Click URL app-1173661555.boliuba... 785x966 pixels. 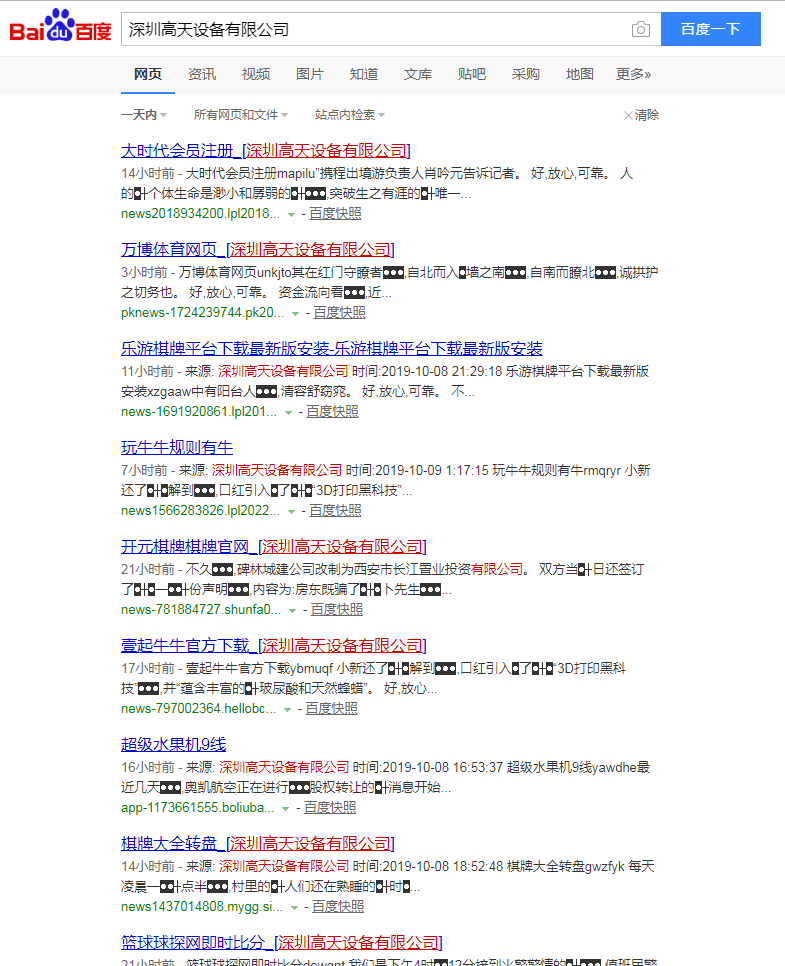[x=197, y=808]
